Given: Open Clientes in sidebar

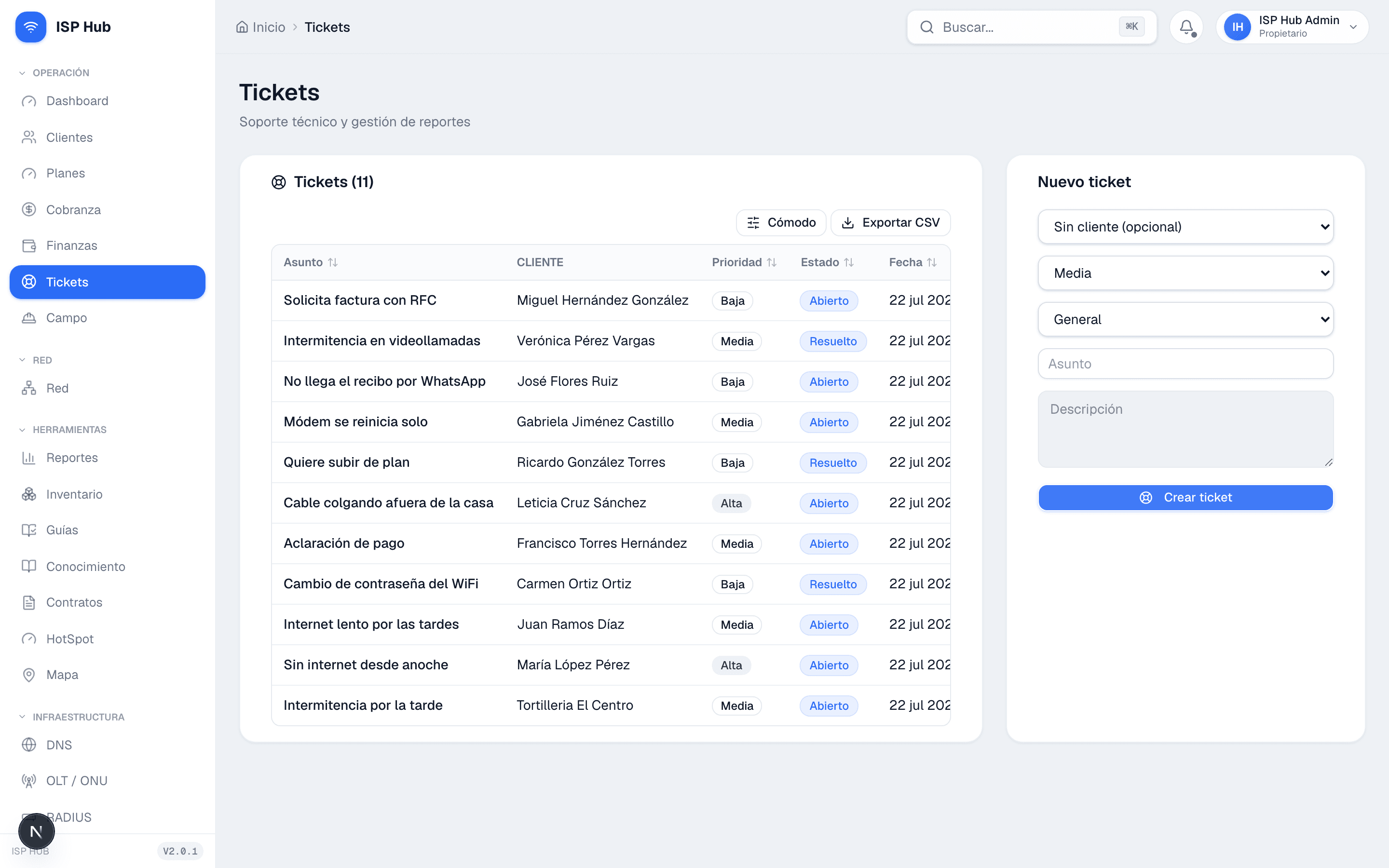Looking at the screenshot, I should pos(108,137).
